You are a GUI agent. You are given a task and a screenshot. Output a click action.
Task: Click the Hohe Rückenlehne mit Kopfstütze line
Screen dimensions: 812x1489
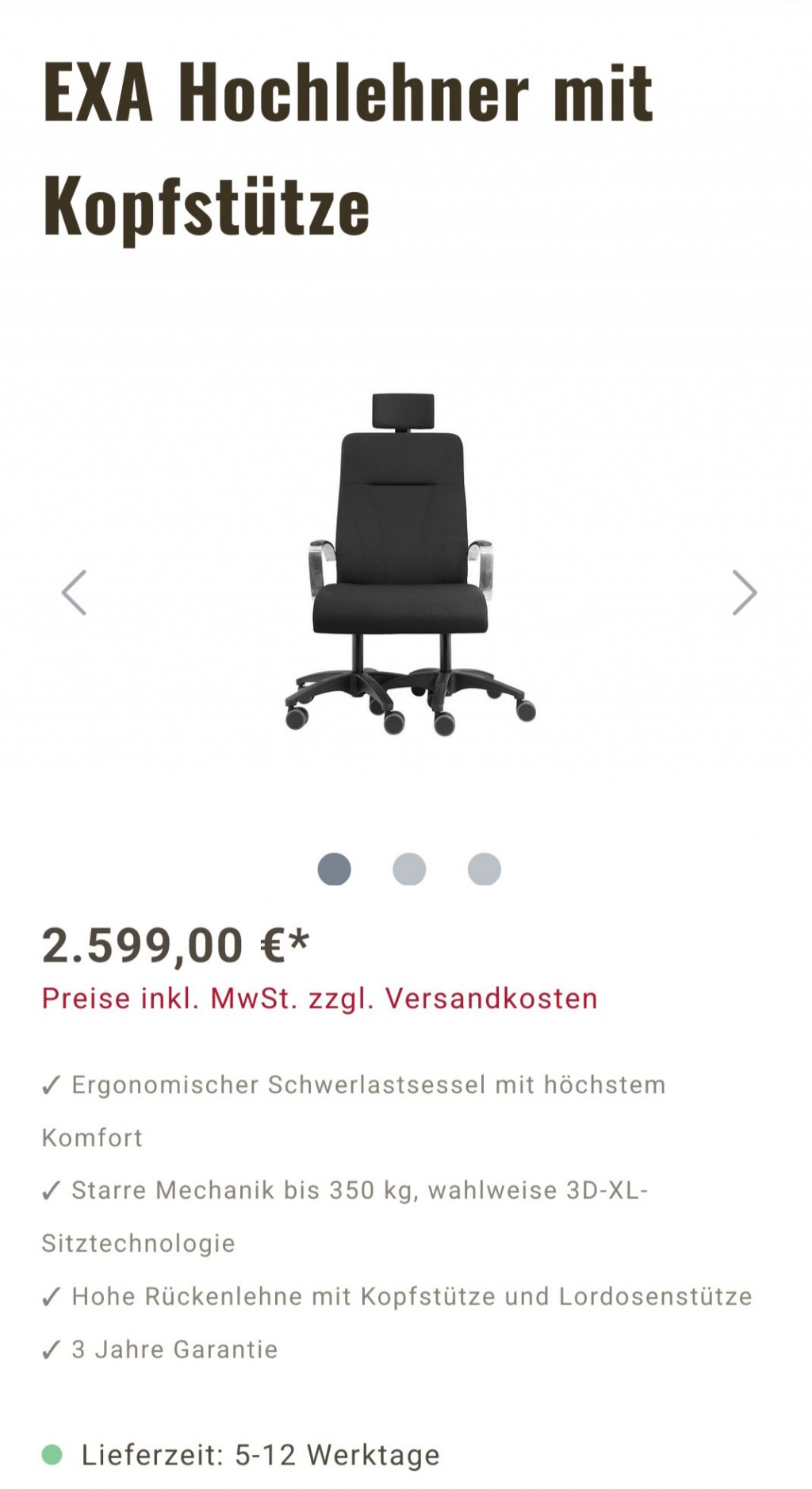tap(397, 1297)
